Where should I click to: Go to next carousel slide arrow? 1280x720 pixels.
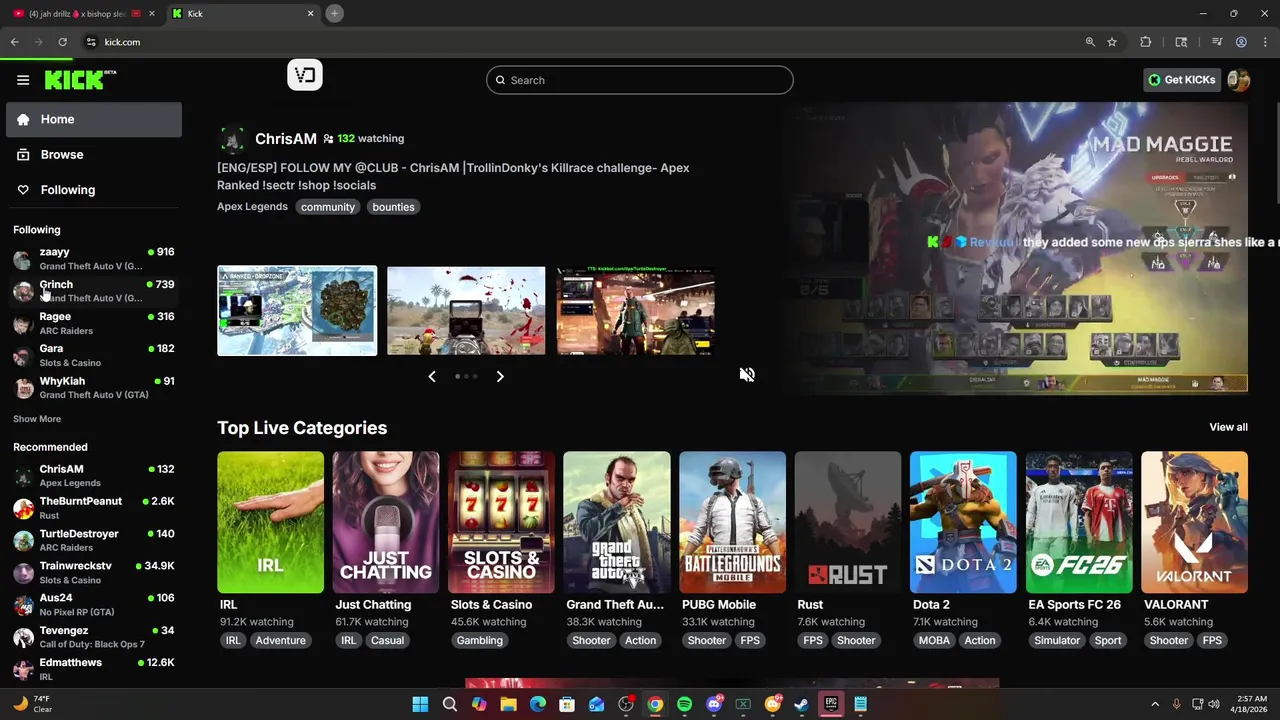pyautogui.click(x=500, y=376)
